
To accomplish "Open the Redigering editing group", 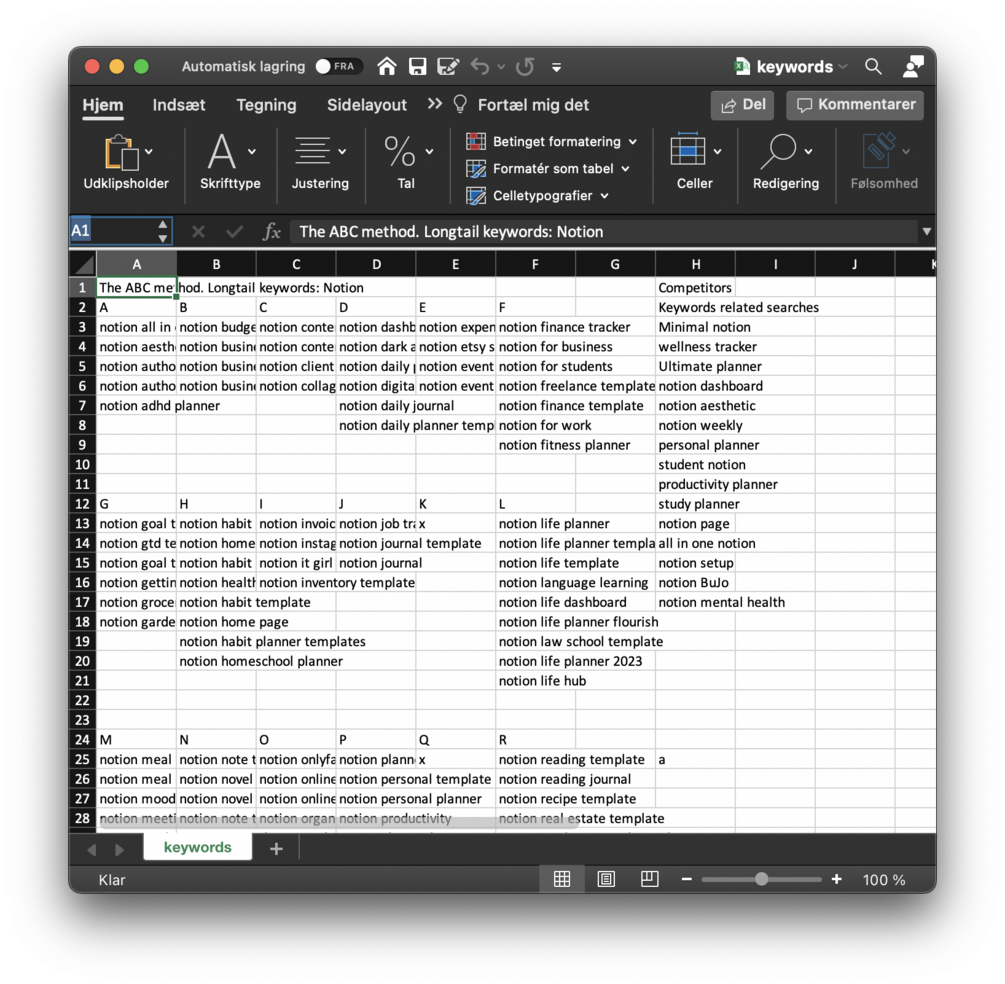I will pos(786,162).
